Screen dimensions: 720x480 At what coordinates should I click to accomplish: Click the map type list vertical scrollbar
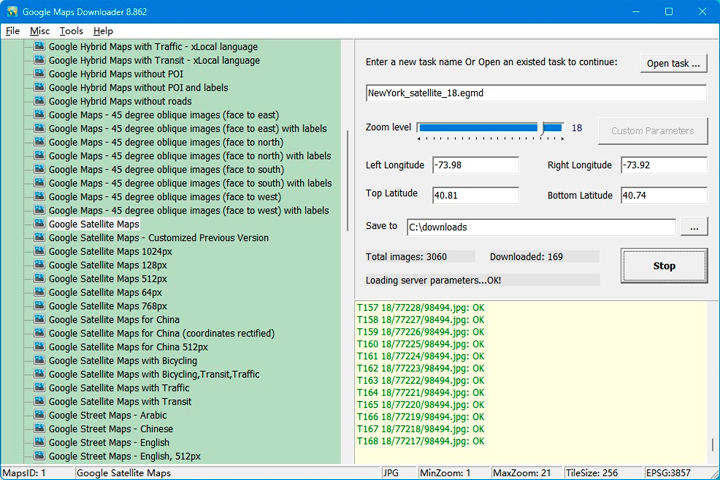pyautogui.click(x=347, y=181)
